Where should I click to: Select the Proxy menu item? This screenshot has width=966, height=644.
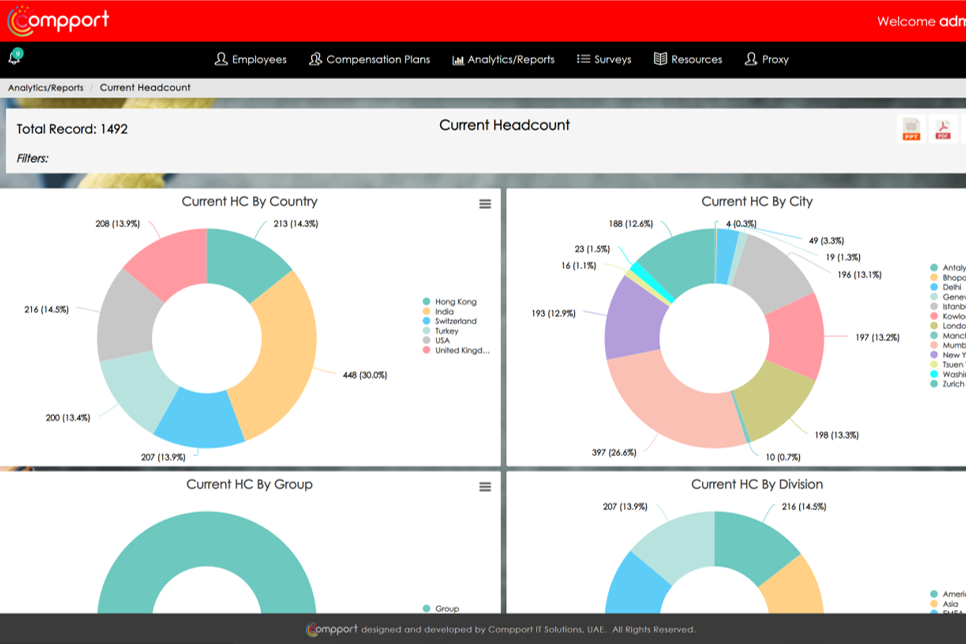[x=767, y=60]
